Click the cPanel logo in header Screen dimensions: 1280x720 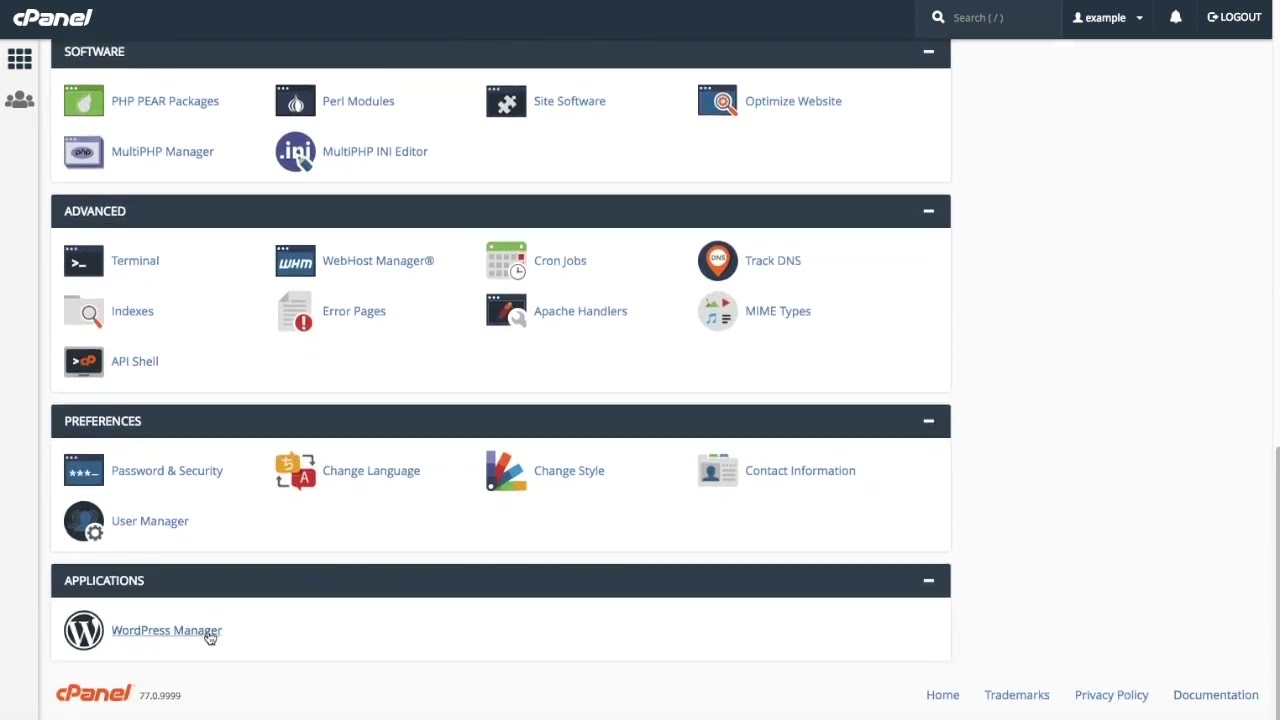[x=53, y=17]
